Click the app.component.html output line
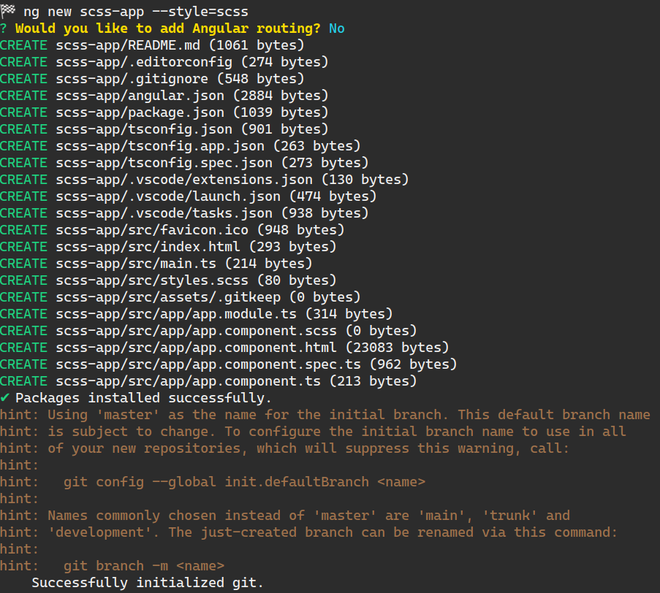 (252, 347)
